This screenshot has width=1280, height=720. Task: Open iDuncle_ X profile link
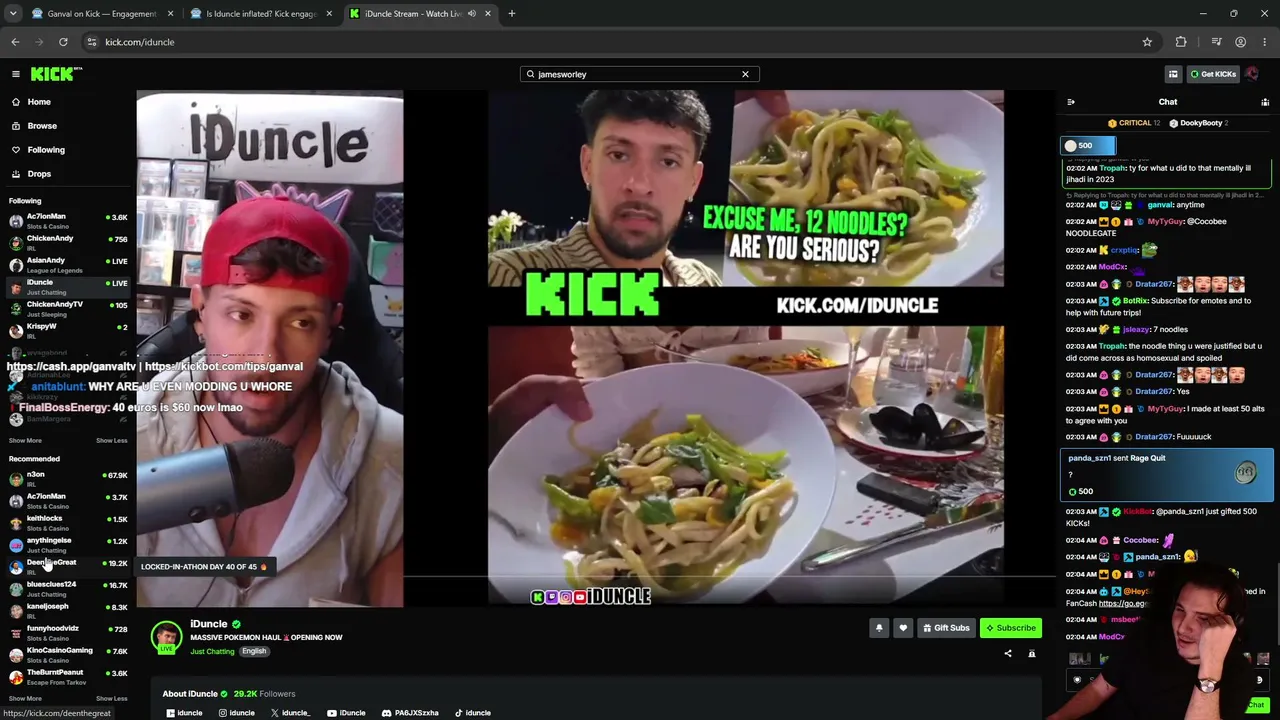pyautogui.click(x=290, y=713)
